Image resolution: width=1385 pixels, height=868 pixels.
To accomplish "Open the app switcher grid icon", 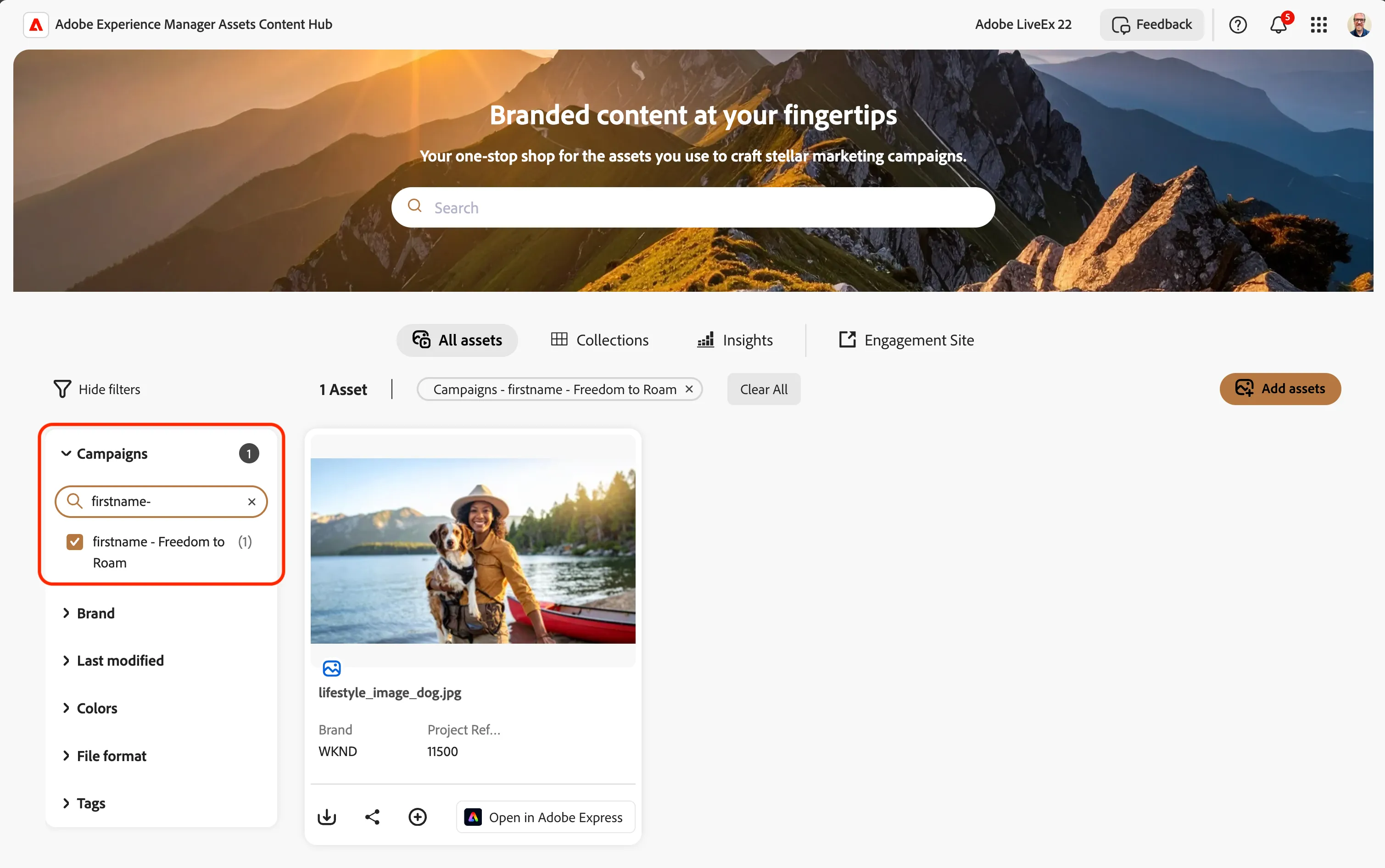I will click(x=1318, y=25).
